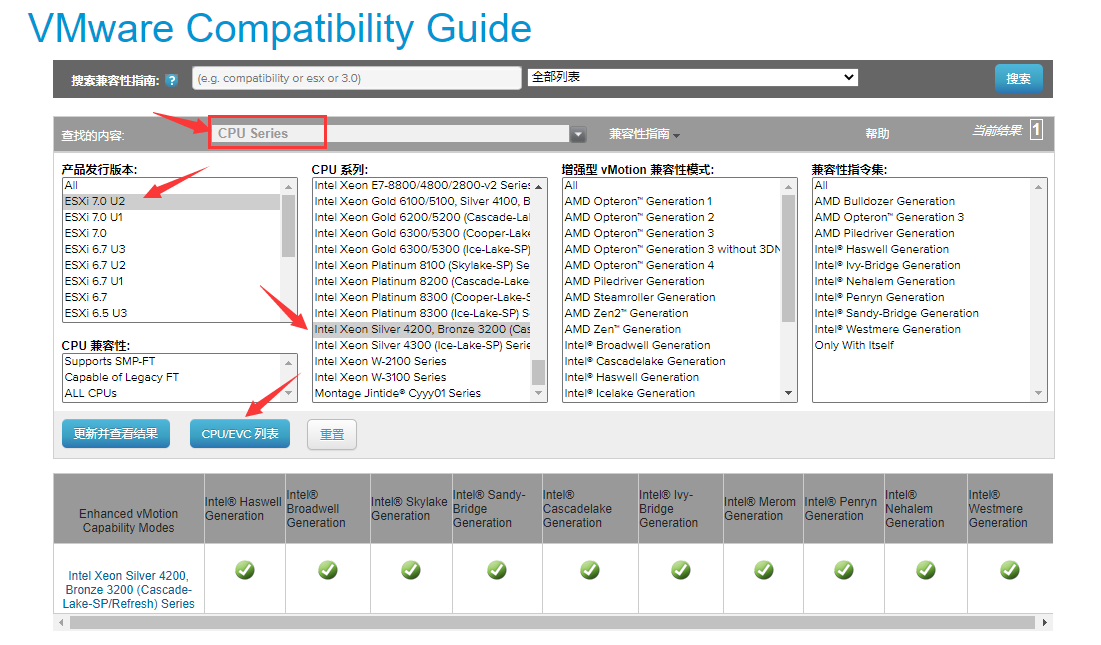Viewport: 1101px width, 645px height.
Task: Select Intel Xeon Silver 4200, Bronze 3200 entry
Action: coord(422,329)
